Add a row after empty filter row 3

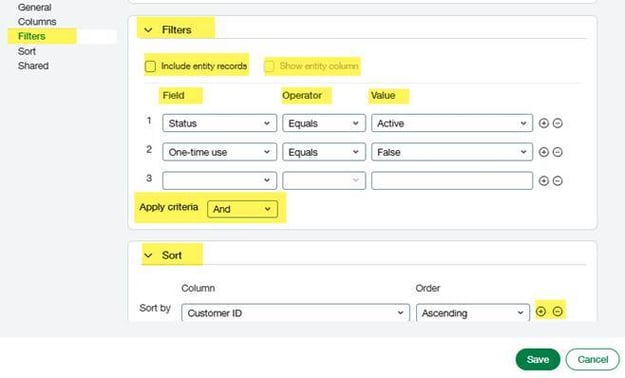[x=544, y=181]
